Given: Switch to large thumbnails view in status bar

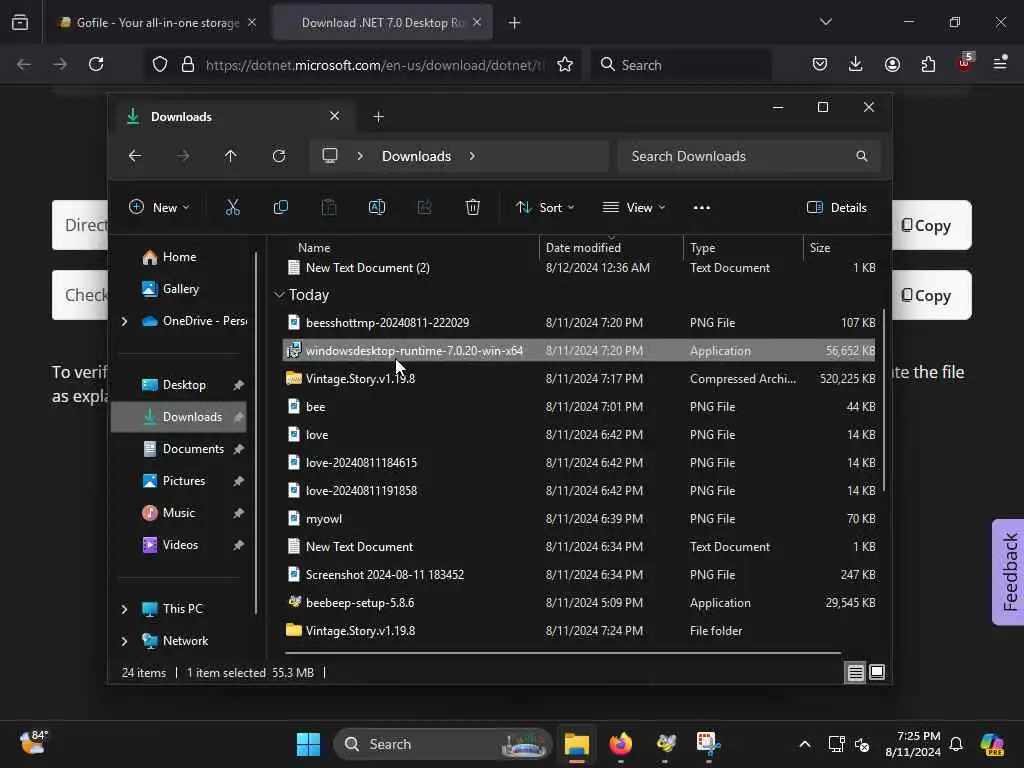Looking at the screenshot, I should point(877,672).
